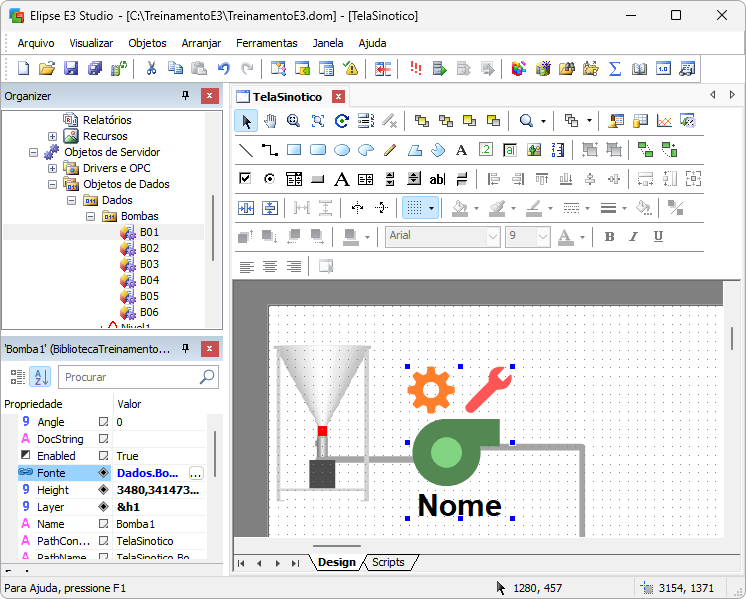Screen dimensions: 746x599
Task: Select B03 in the Bombas tree
Action: (x=149, y=264)
